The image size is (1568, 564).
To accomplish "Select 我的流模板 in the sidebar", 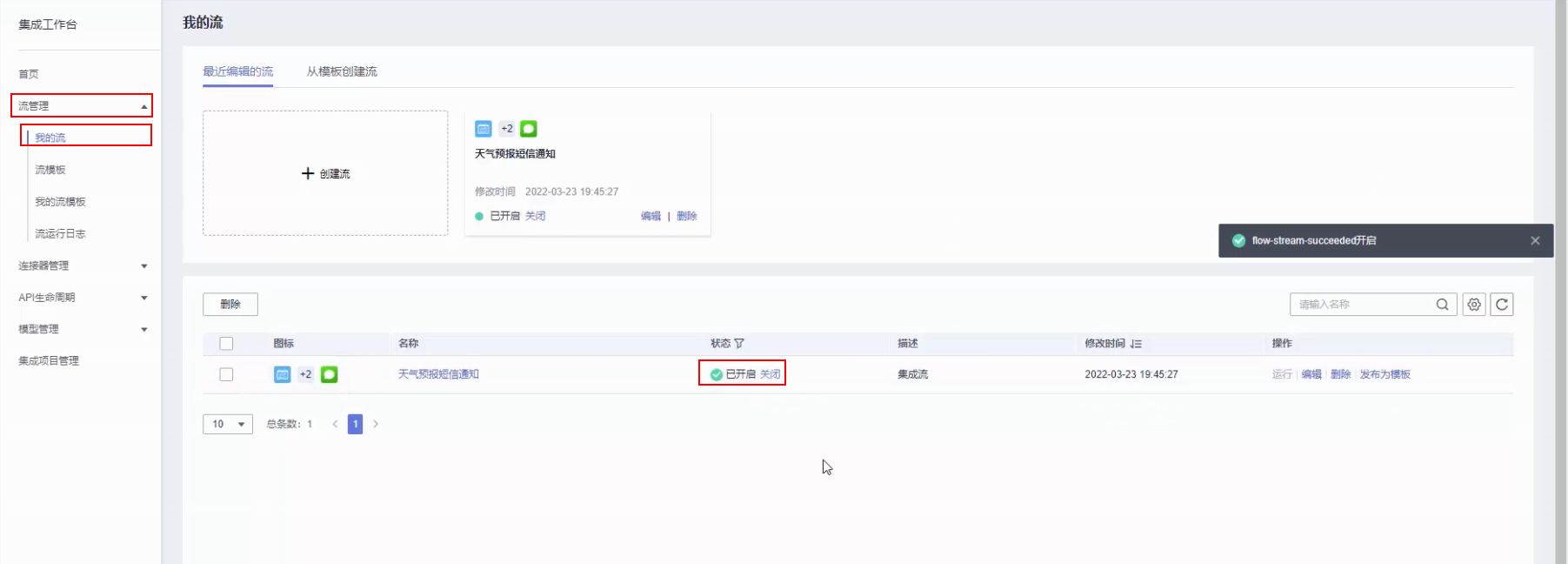I will (60, 202).
